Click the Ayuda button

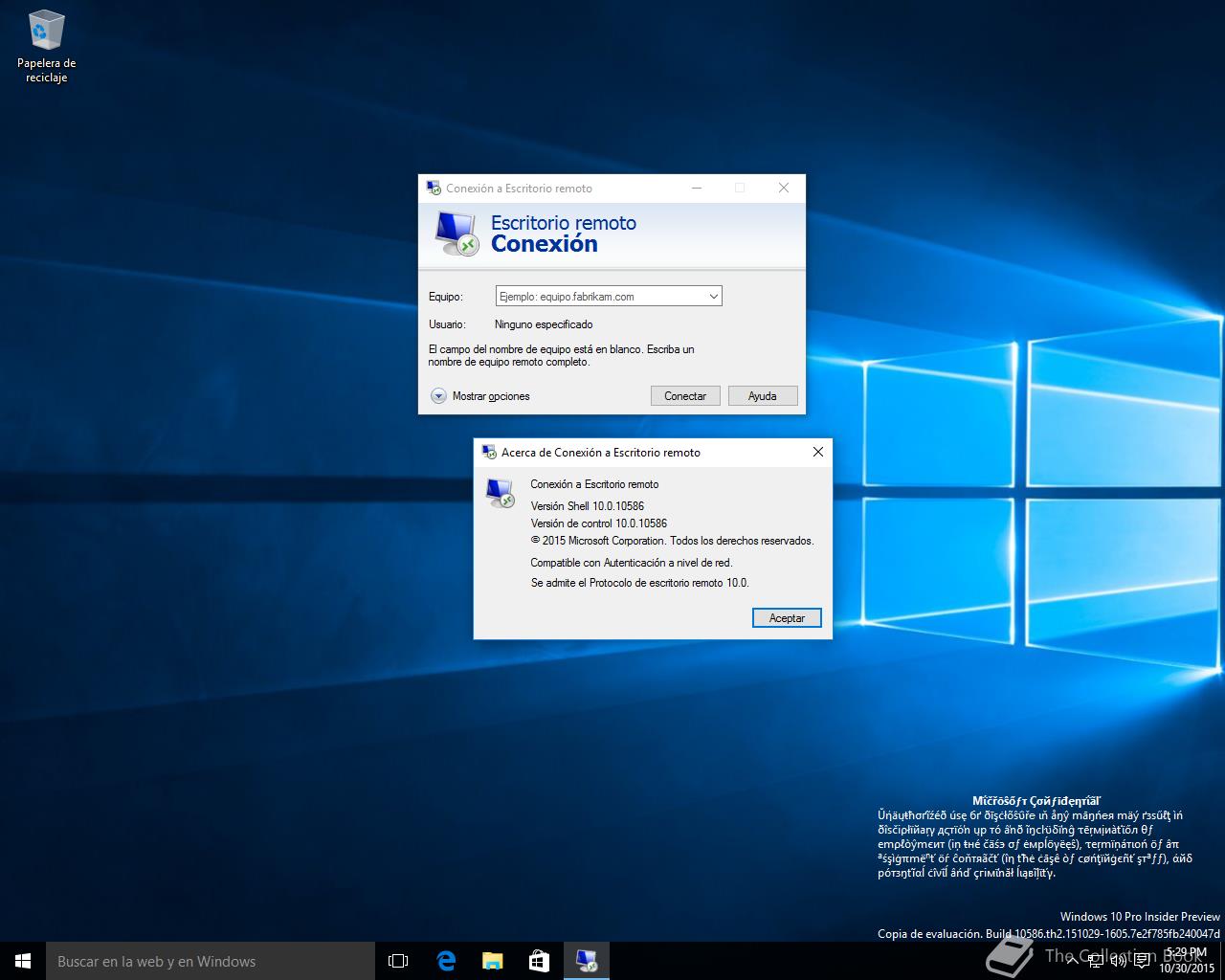[x=763, y=396]
